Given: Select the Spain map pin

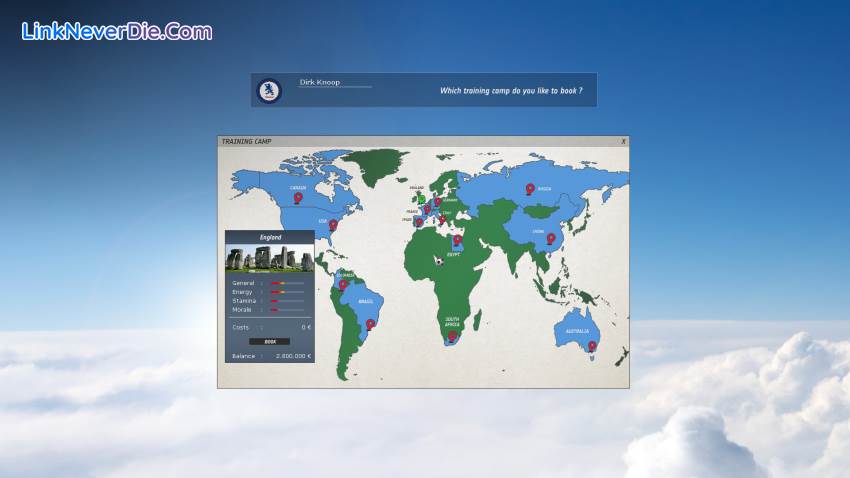Looking at the screenshot, I should click(x=417, y=222).
